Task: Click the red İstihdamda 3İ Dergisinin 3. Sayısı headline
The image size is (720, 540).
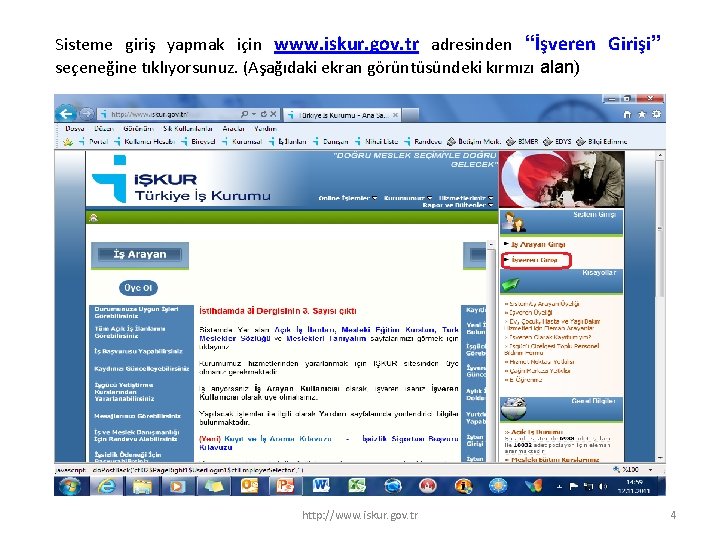Action: click(278, 311)
